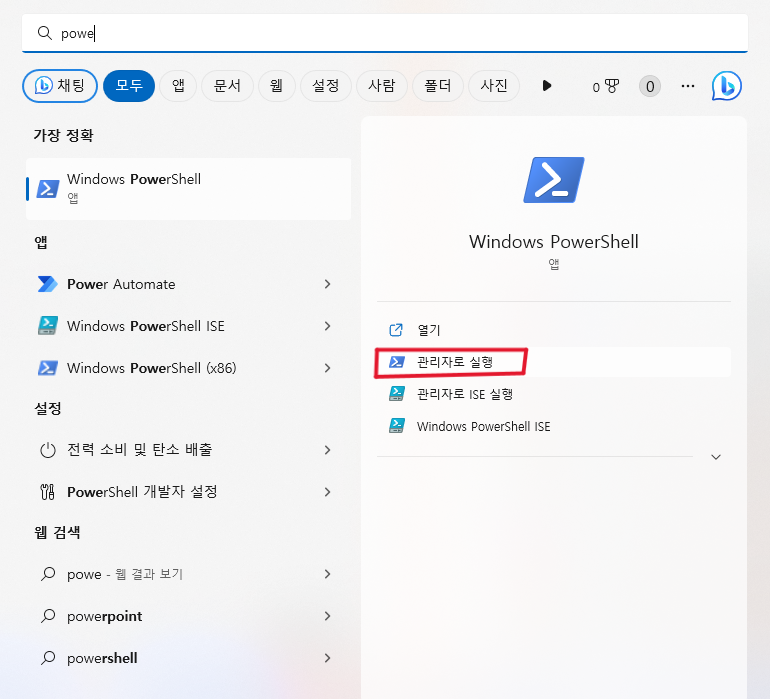770x699 pixels.
Task: Expand the powershell suggestion chevron
Action: point(328,658)
